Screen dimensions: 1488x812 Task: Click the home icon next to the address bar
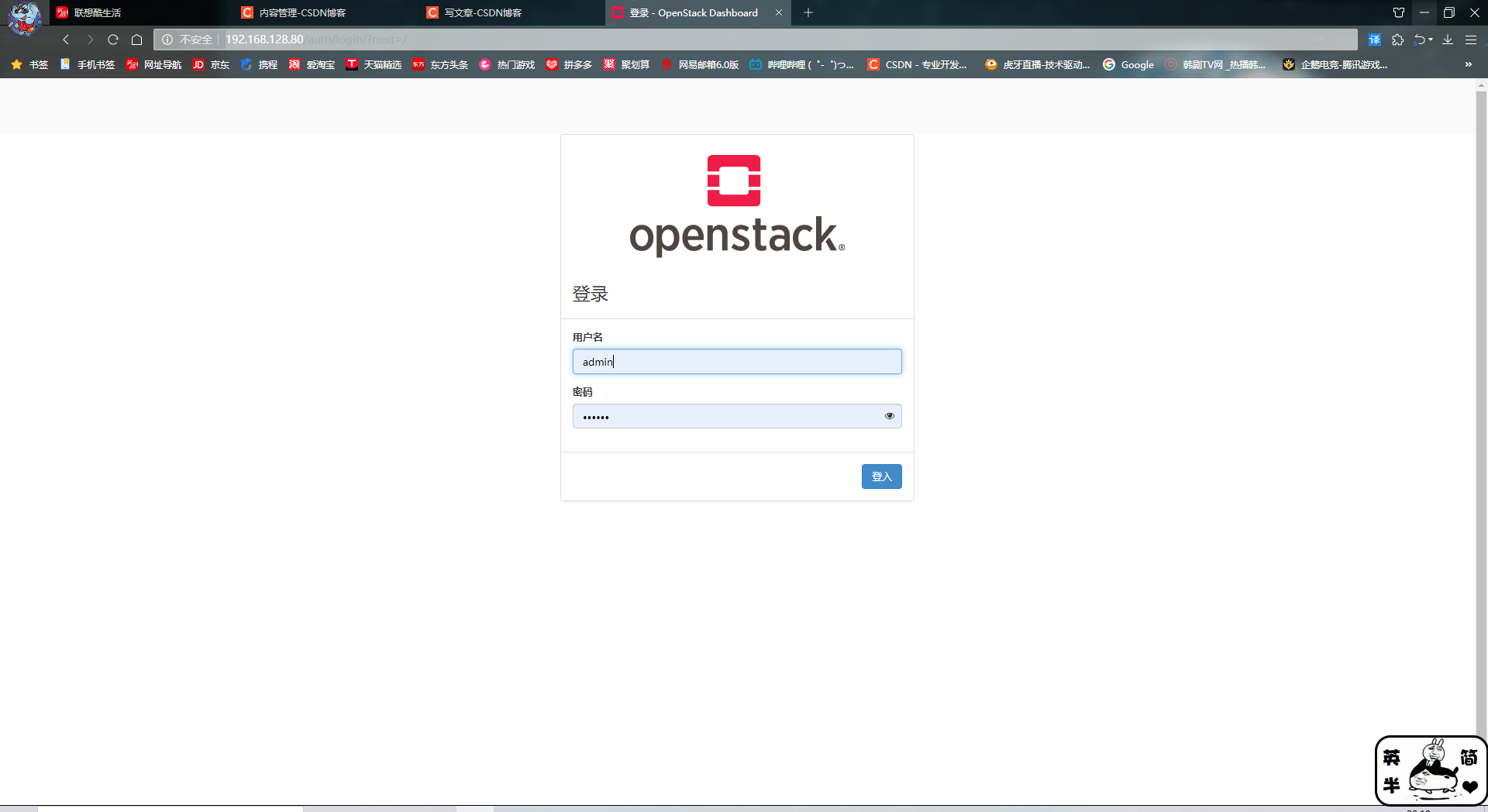pos(137,39)
